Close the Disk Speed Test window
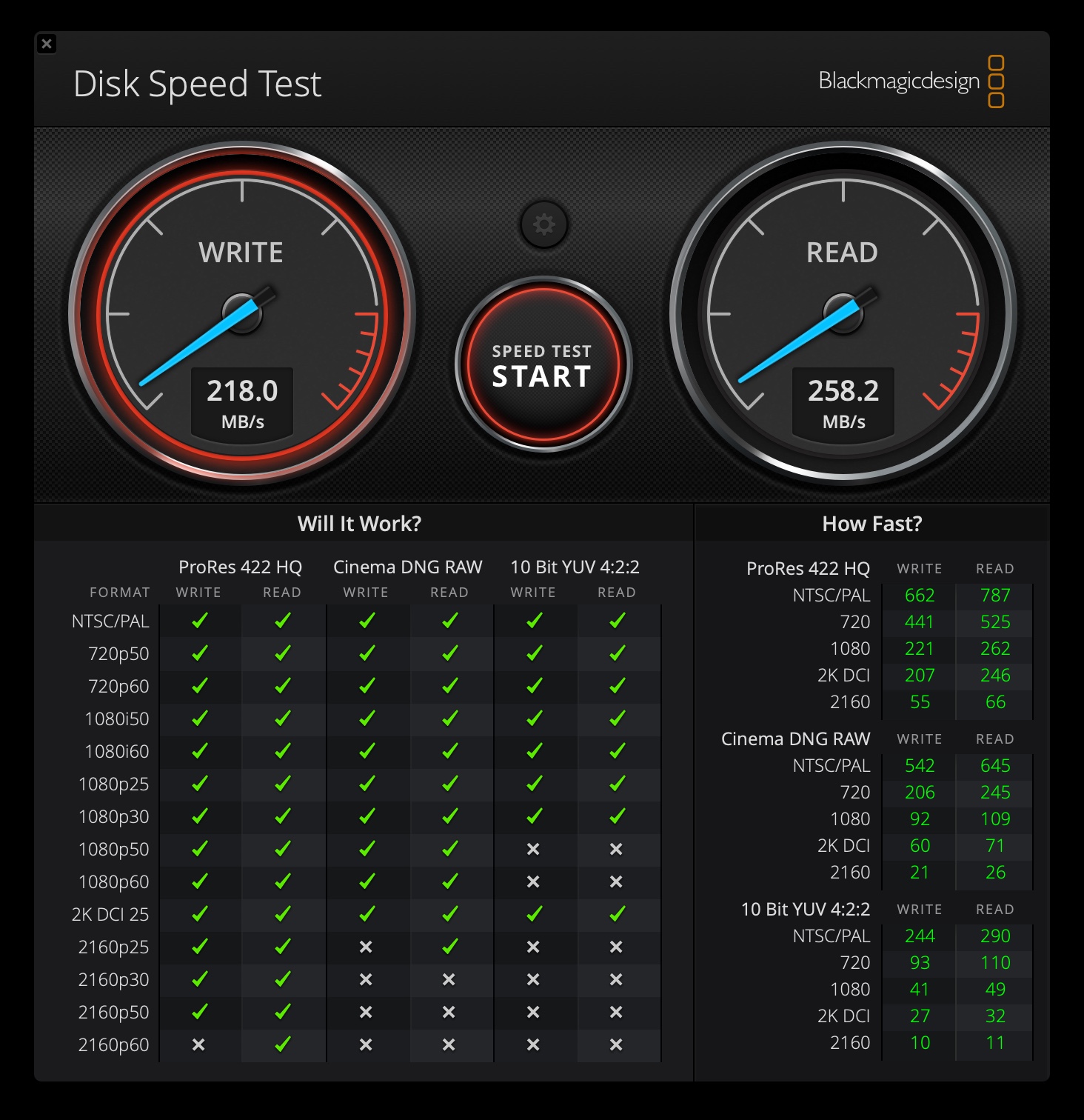Screen dimensions: 1084x1120 click(x=47, y=44)
